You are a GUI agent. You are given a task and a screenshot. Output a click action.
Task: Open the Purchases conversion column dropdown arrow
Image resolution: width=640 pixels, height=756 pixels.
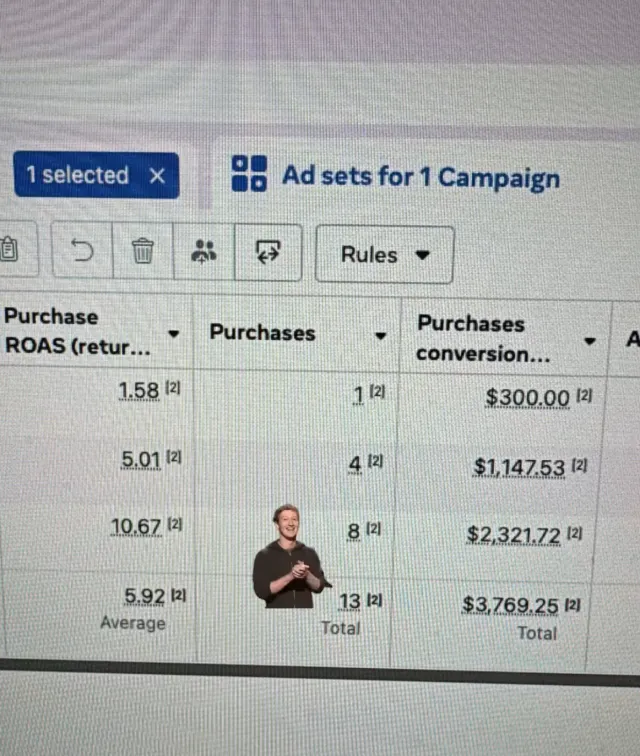pos(589,341)
